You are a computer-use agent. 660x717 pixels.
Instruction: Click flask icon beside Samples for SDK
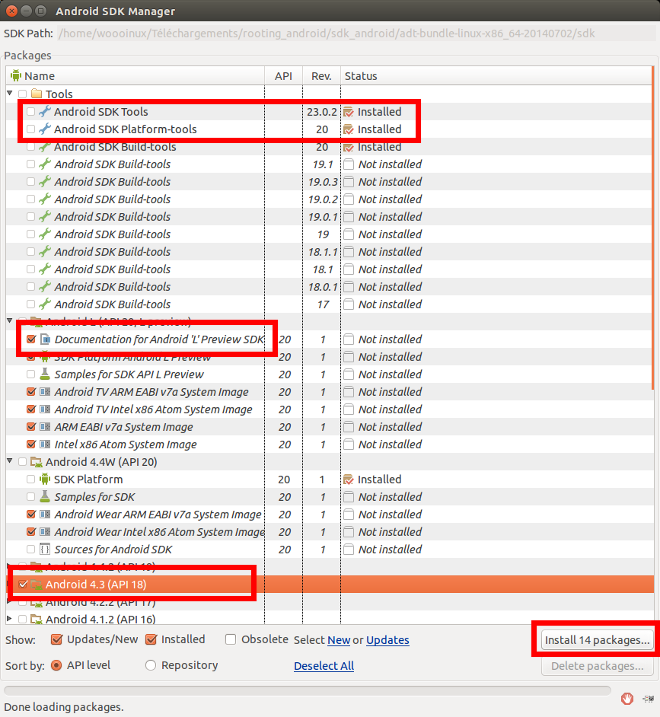pos(45,496)
